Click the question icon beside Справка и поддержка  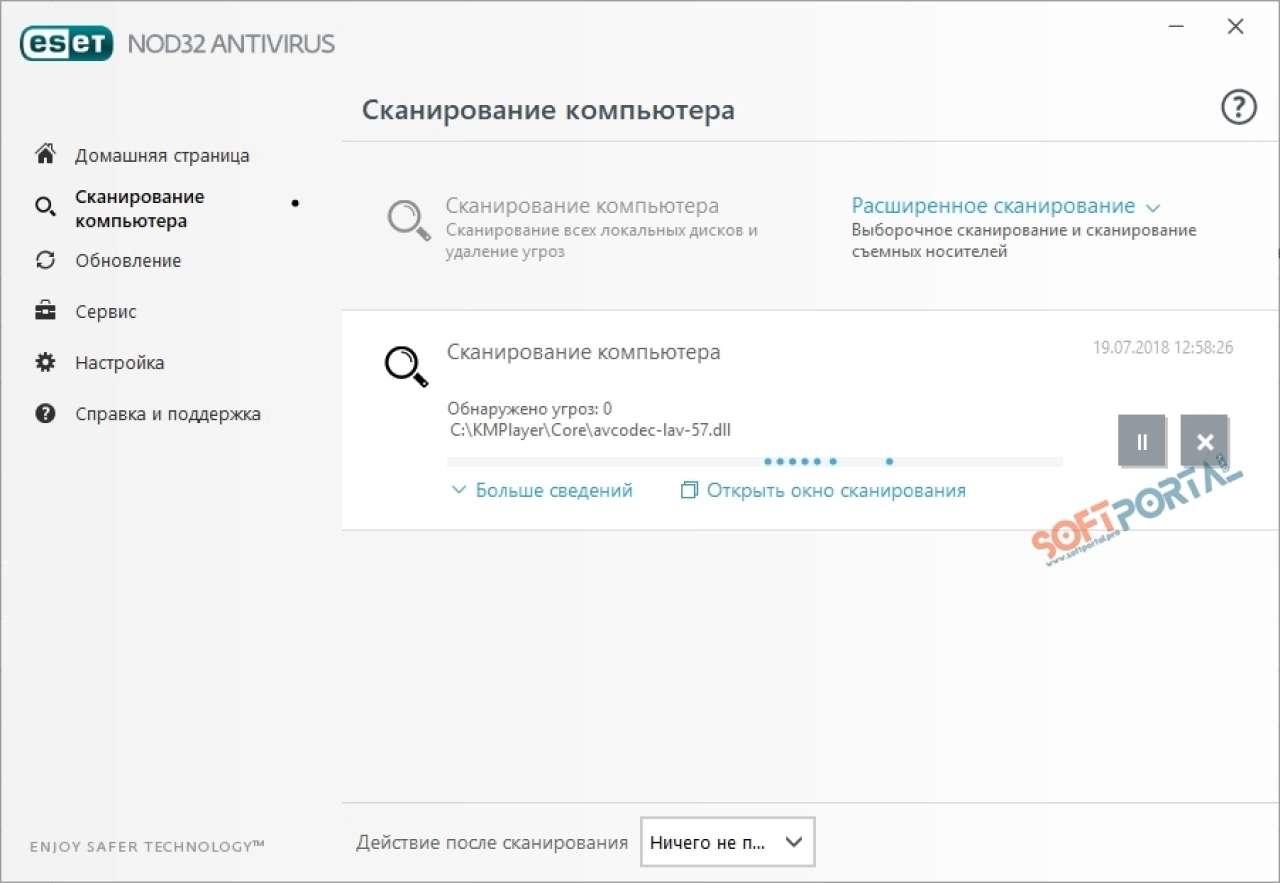45,413
